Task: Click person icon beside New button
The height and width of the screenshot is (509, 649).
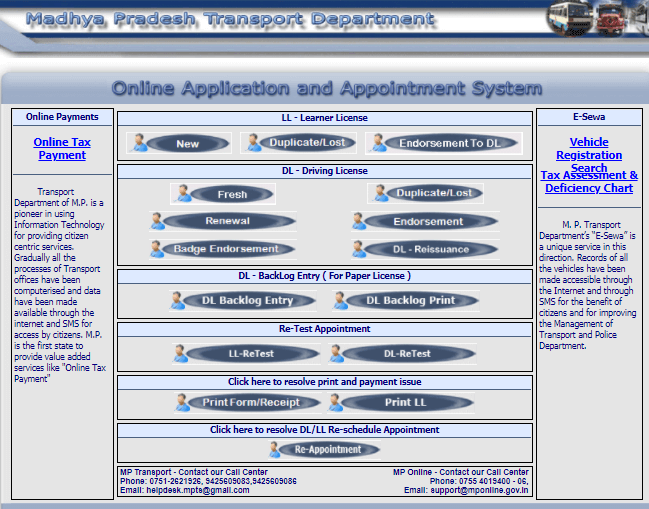Action: (x=139, y=143)
